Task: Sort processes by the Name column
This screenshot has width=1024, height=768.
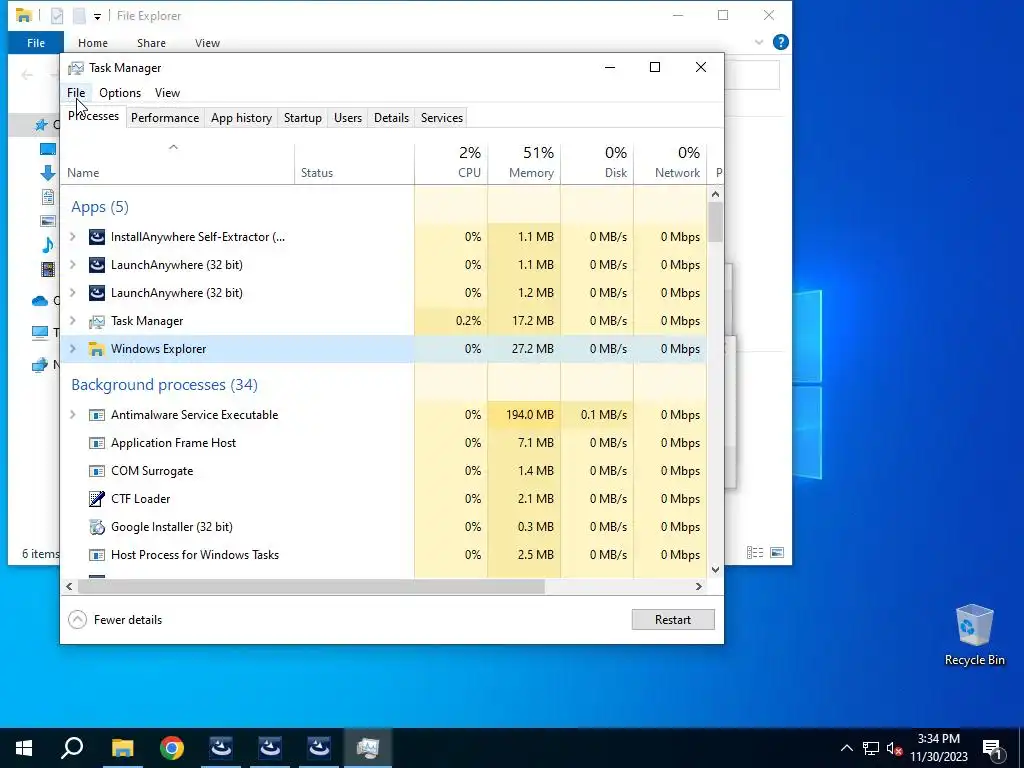Action: coord(177,163)
